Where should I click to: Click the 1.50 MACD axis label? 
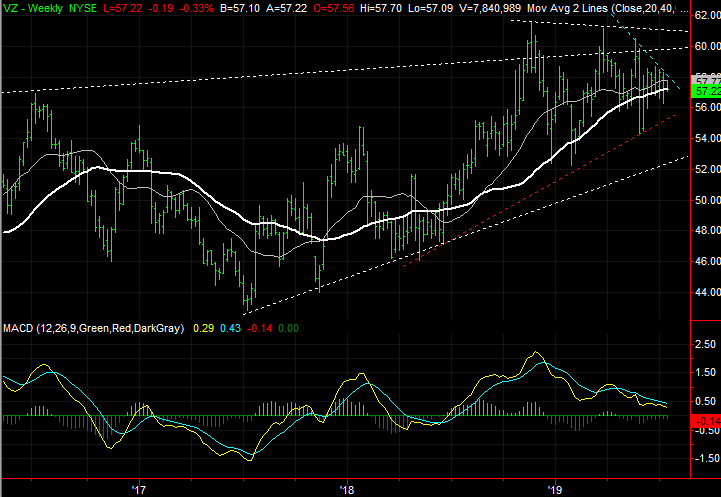pos(706,372)
